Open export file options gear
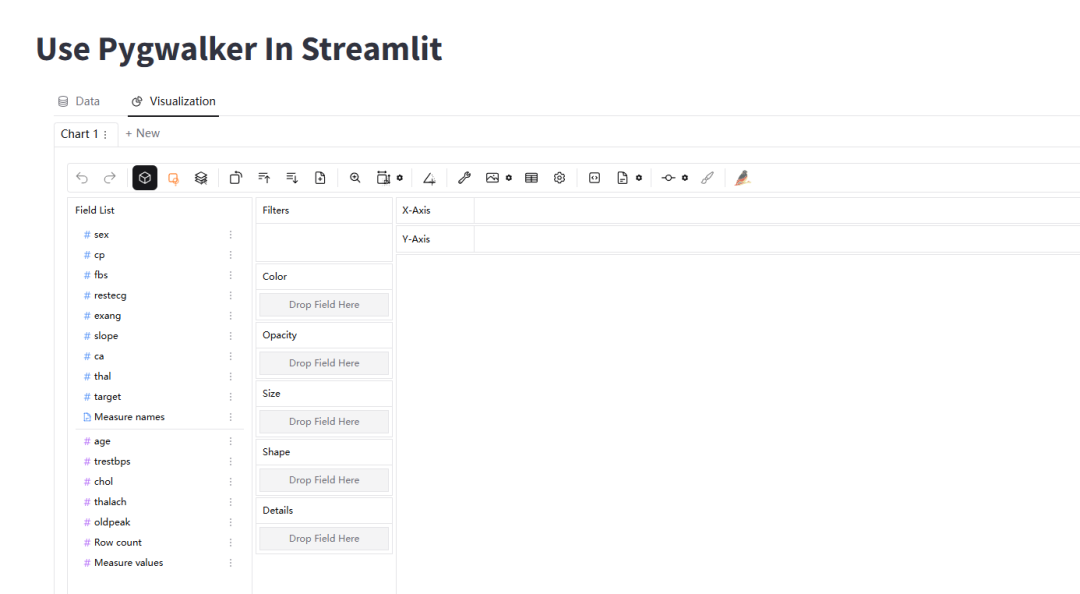Viewport: 1080px width, 594px height. pos(639,178)
